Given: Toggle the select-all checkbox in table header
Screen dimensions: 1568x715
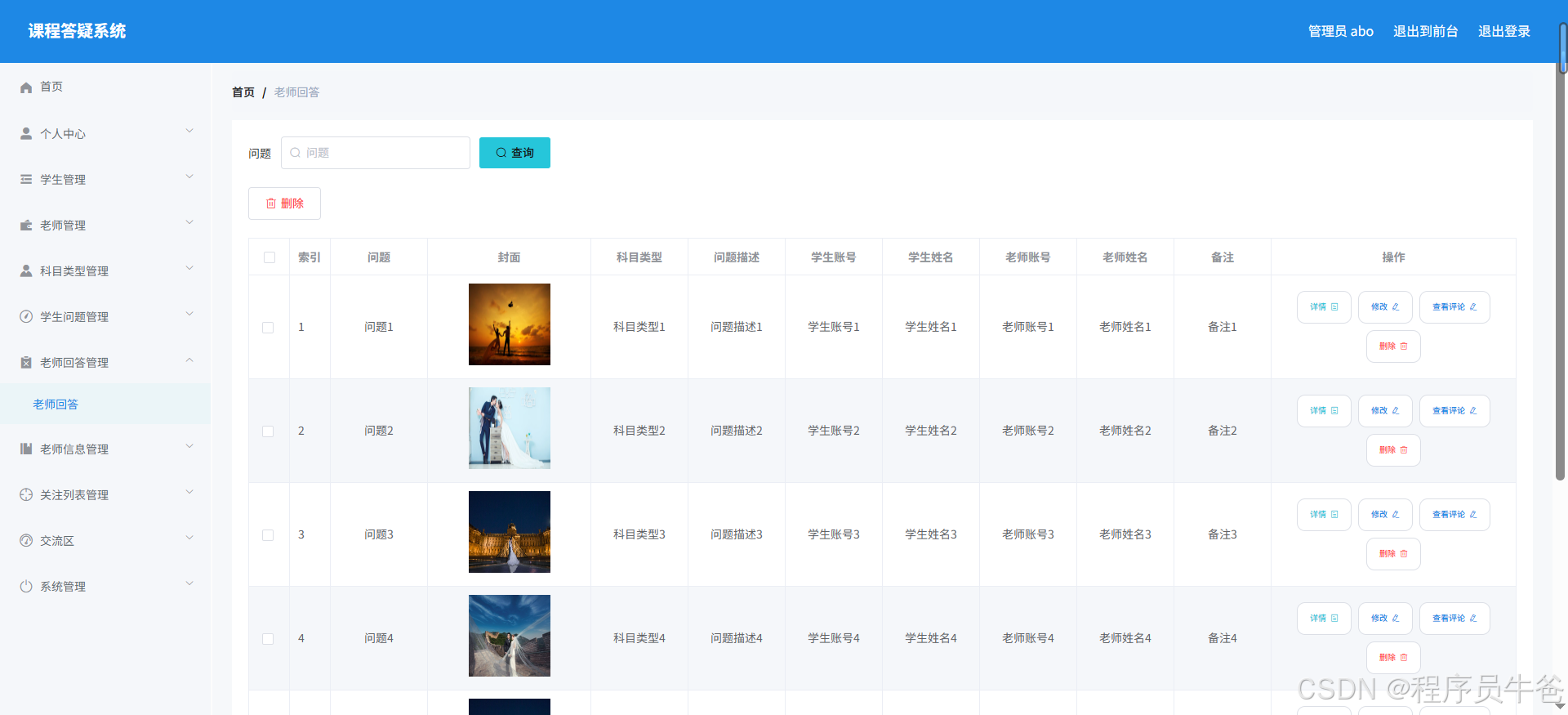Looking at the screenshot, I should (x=269, y=257).
